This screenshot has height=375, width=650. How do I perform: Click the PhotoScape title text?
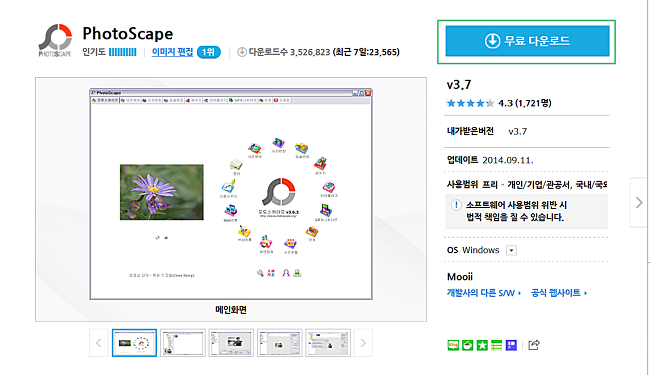point(128,34)
